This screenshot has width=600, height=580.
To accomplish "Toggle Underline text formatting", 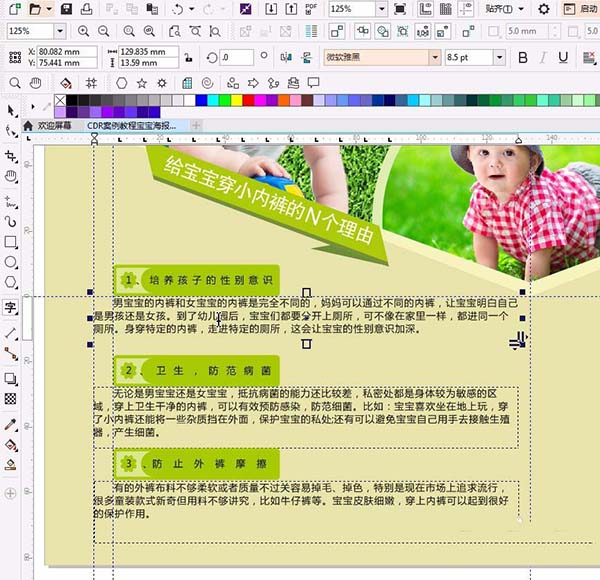I will tap(563, 58).
